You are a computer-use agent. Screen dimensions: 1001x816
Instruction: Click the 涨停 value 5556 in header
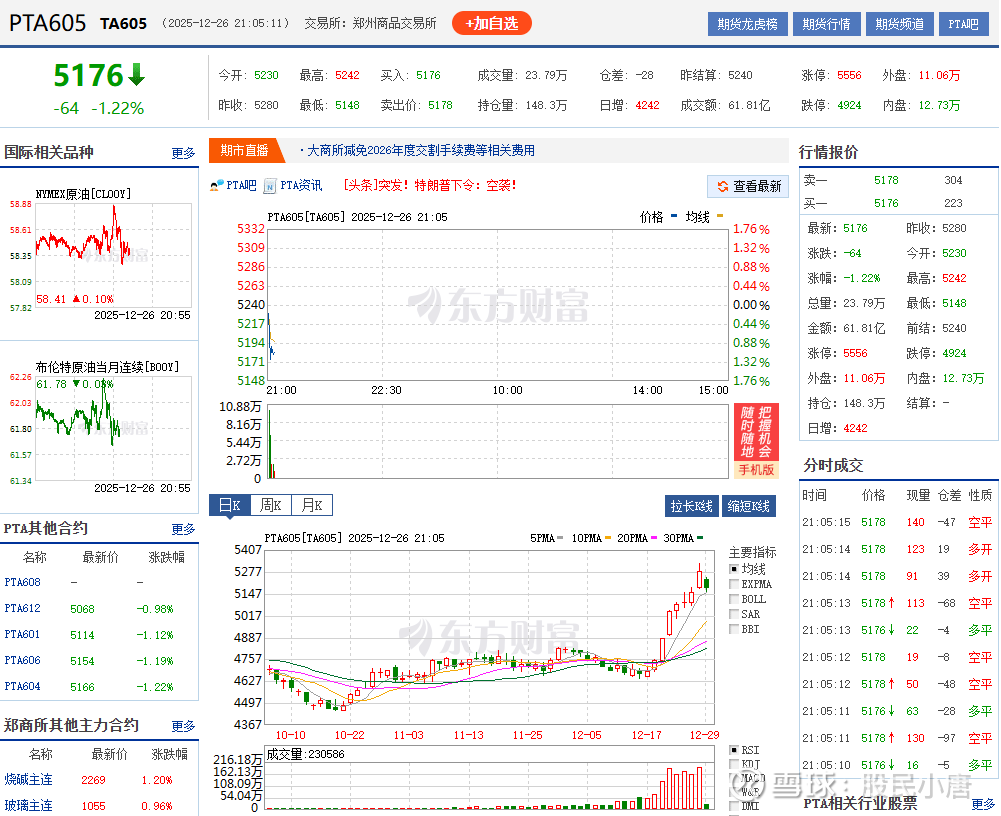pyautogui.click(x=849, y=75)
